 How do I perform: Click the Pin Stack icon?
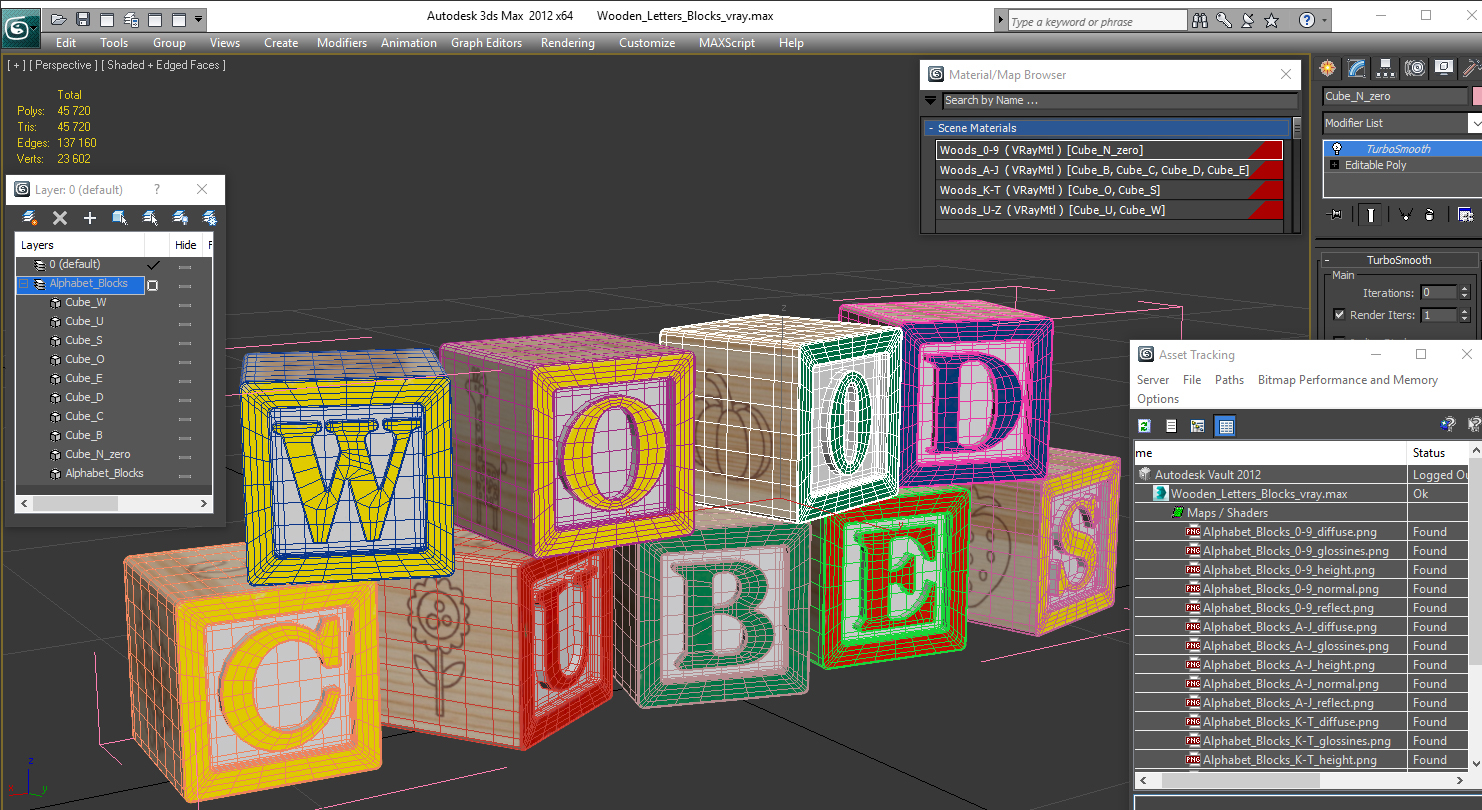[x=1334, y=214]
